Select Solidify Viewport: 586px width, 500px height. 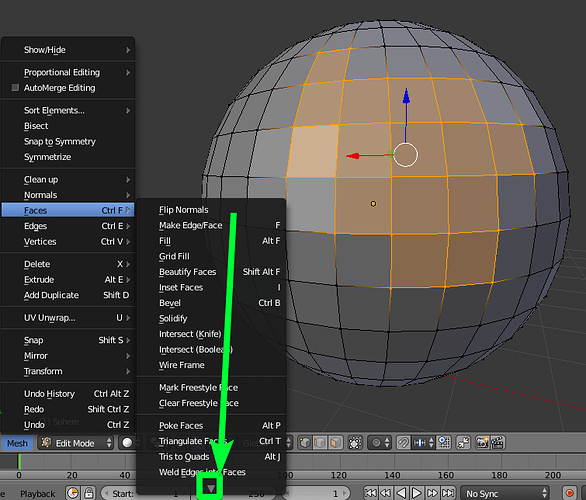point(211,318)
